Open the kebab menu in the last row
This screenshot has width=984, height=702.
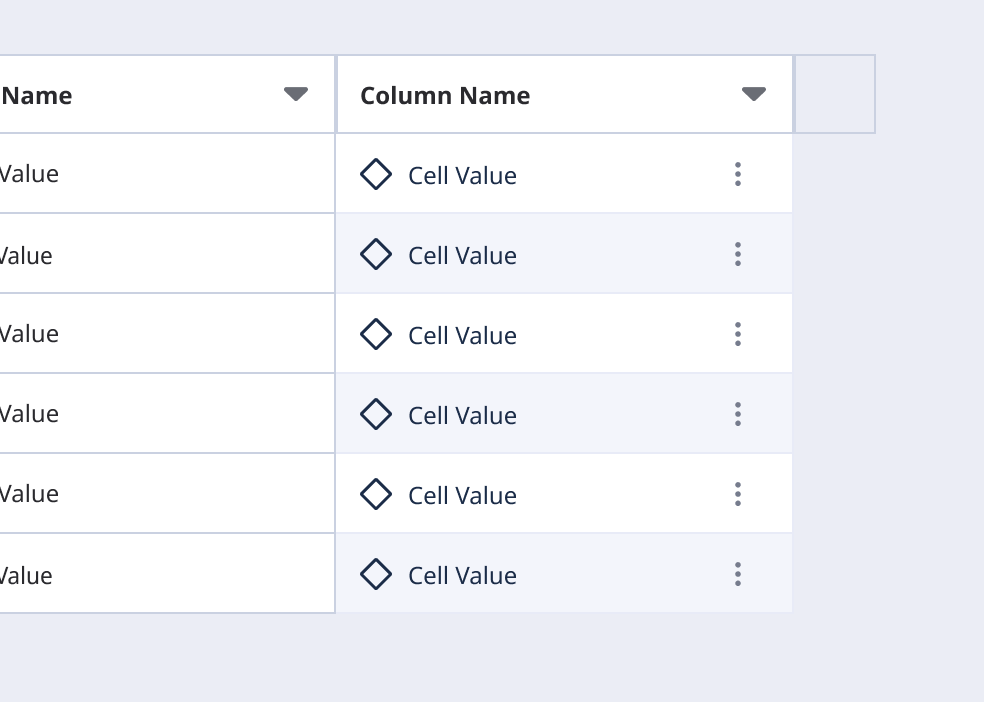click(x=738, y=574)
